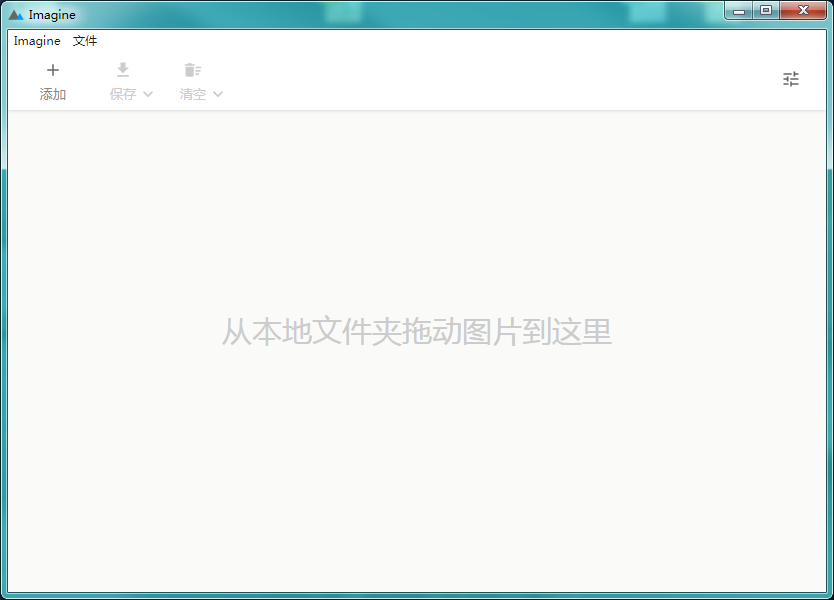Click the 清空 trash bin icon
Viewport: 834px width, 600px height.
click(192, 69)
